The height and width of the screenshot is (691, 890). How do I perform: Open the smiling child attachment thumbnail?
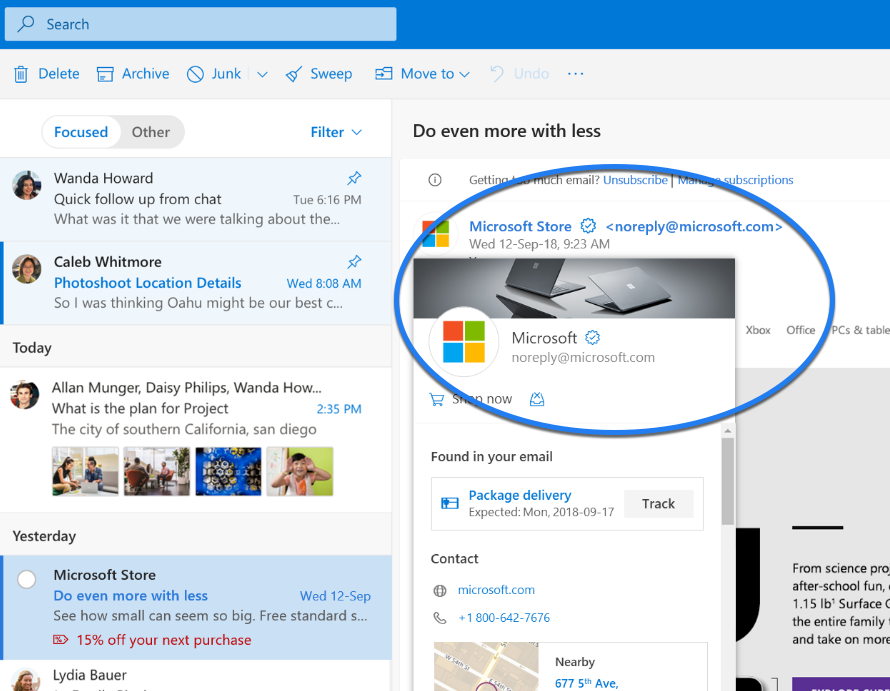pyautogui.click(x=300, y=471)
